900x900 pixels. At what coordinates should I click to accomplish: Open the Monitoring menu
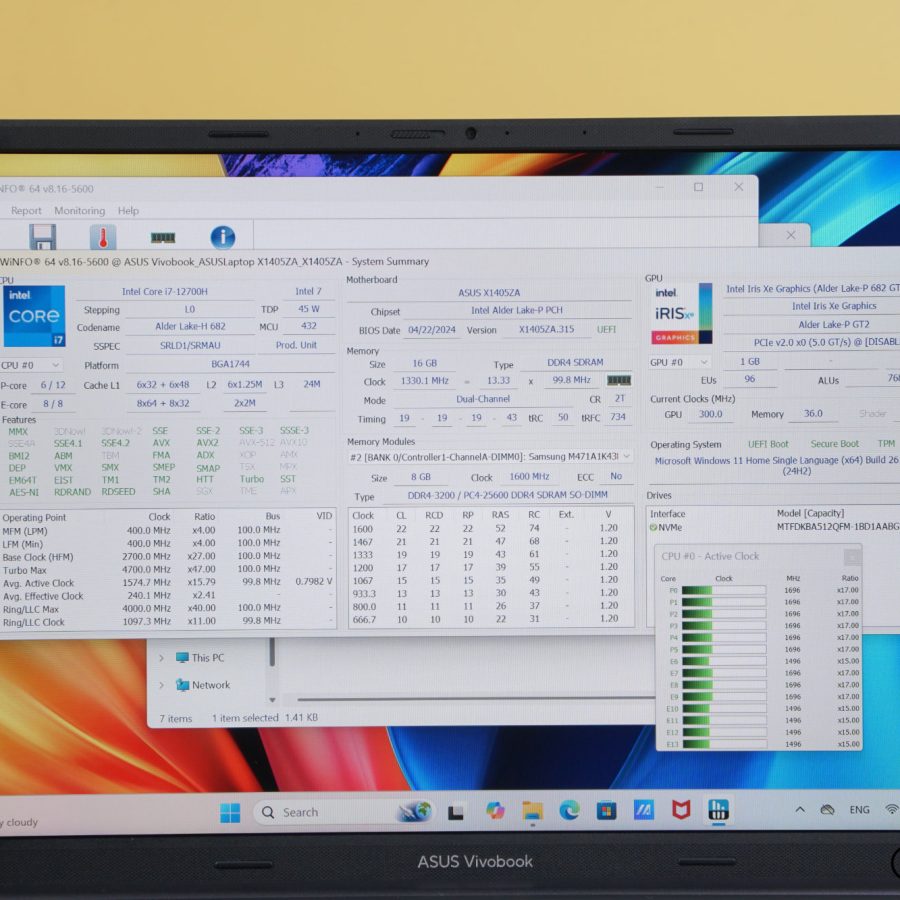80,211
